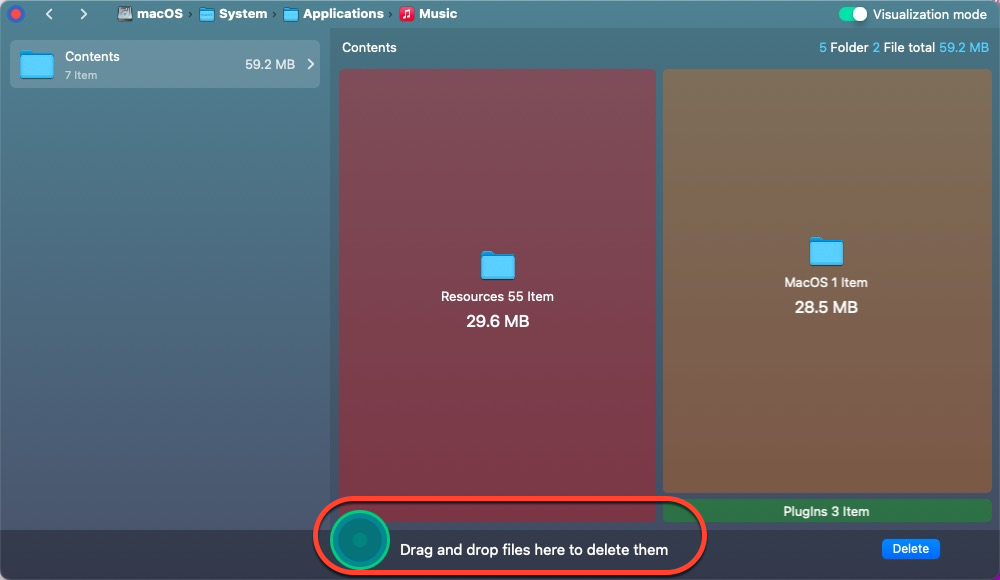Click the Applications folder icon in breadcrumb
This screenshot has height=580, width=1000.
click(291, 14)
